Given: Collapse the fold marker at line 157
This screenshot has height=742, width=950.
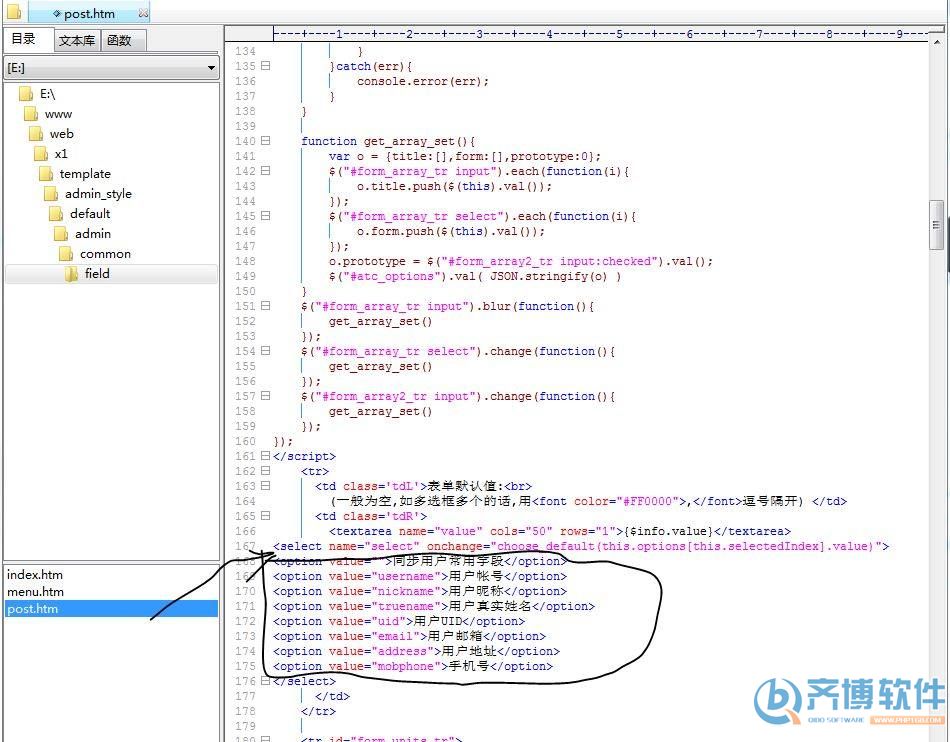Looking at the screenshot, I should click(x=265, y=396).
